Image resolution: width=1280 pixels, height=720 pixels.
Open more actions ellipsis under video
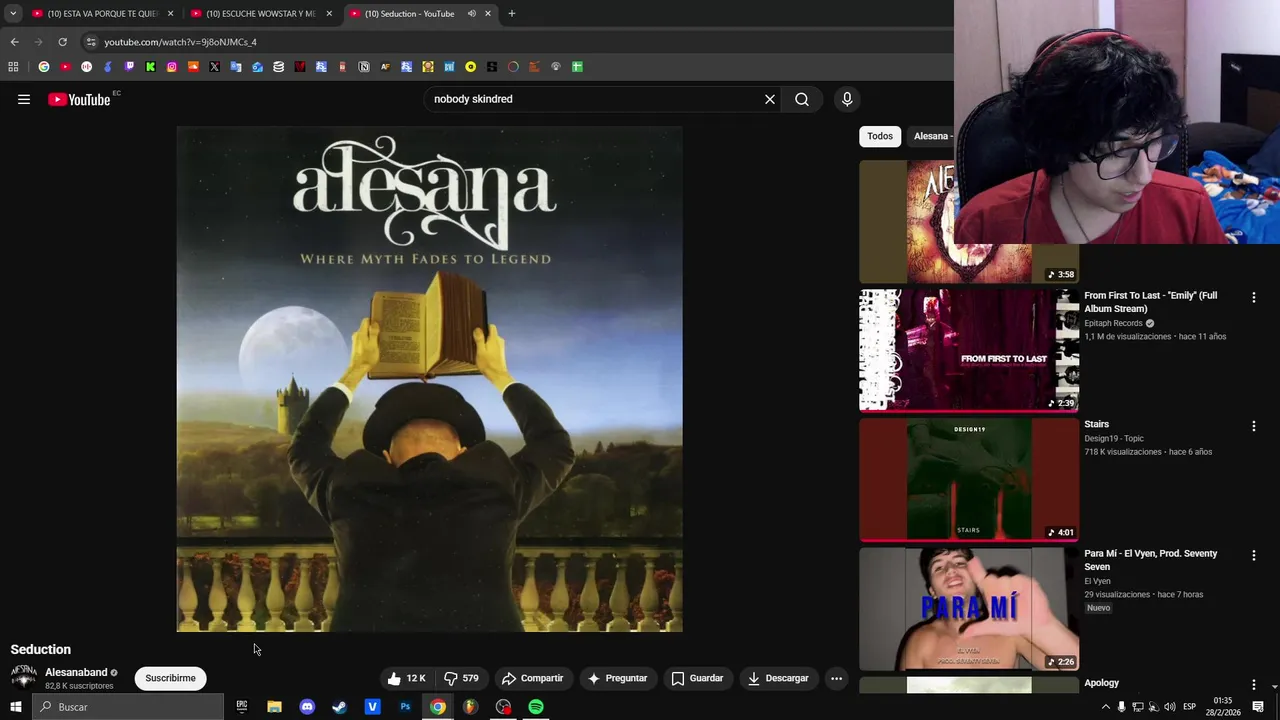pos(837,678)
